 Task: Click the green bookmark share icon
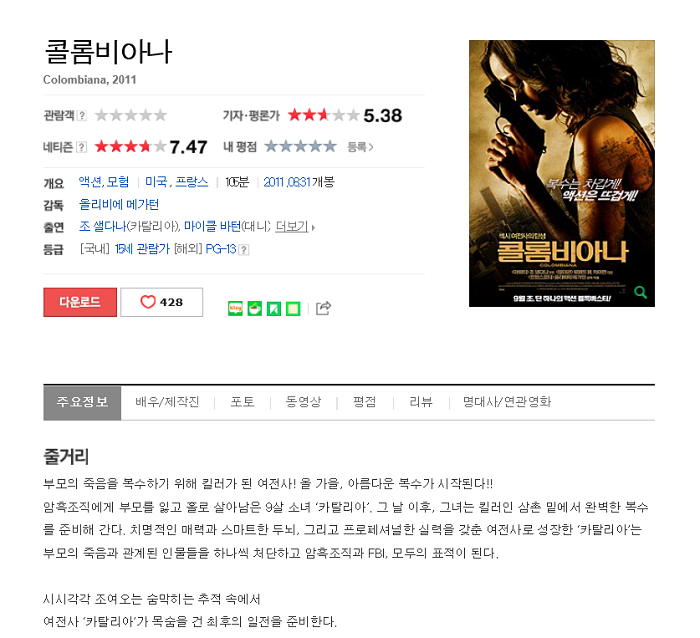tap(274, 308)
